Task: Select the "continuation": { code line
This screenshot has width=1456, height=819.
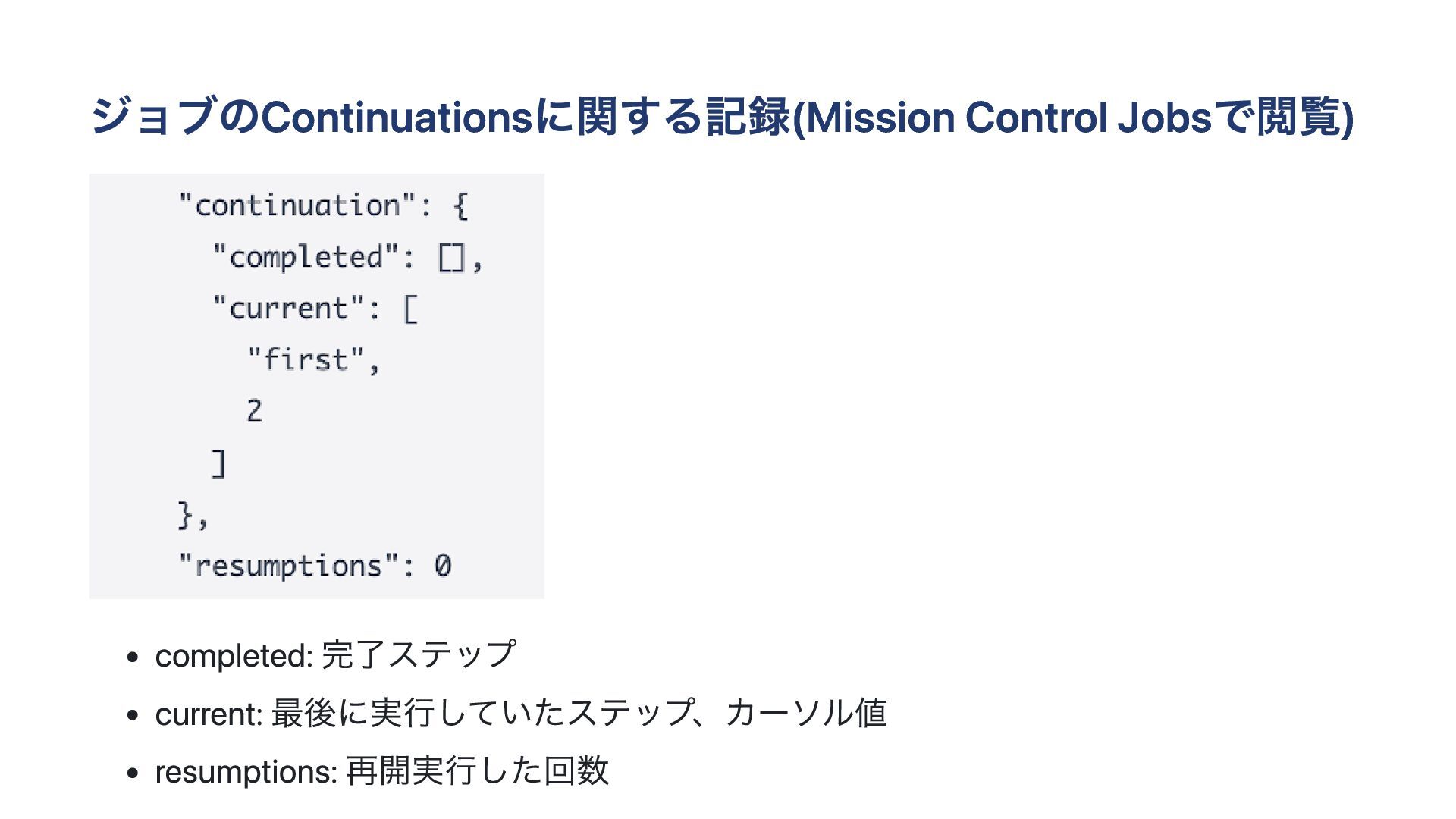Action: 324,206
